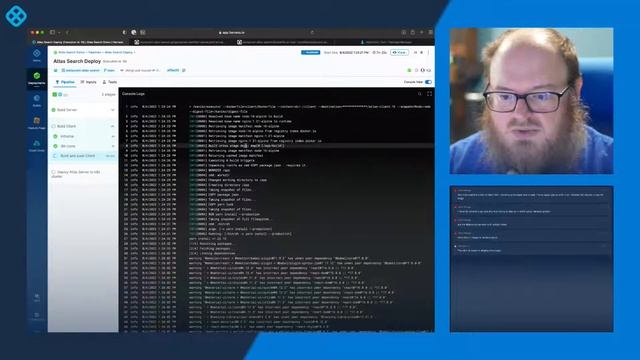Viewport: 640px width, 360px height.
Task: Select the Build Server stage row
Action: (x=83, y=110)
